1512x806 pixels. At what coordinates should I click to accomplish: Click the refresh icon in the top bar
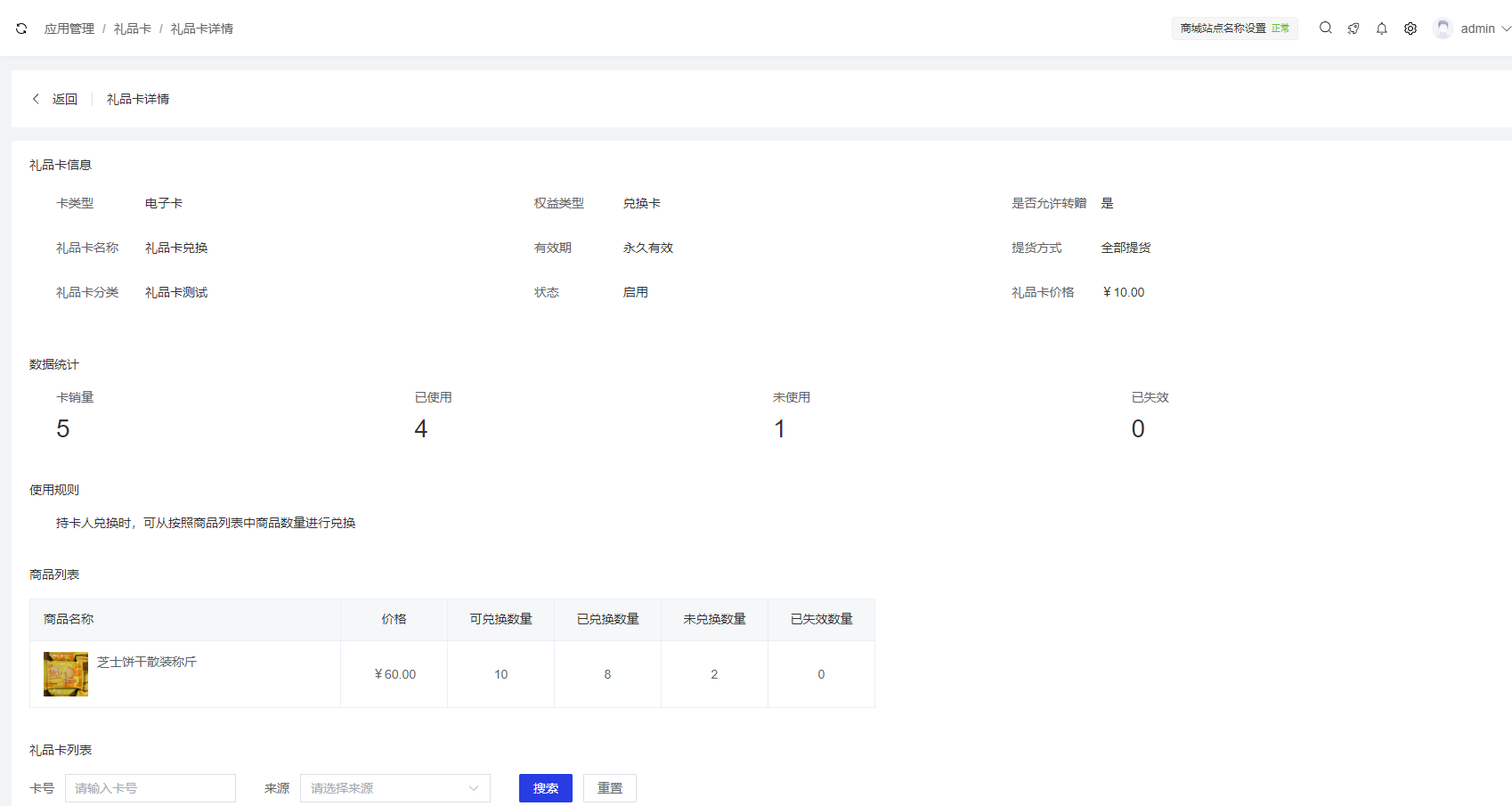coord(21,28)
